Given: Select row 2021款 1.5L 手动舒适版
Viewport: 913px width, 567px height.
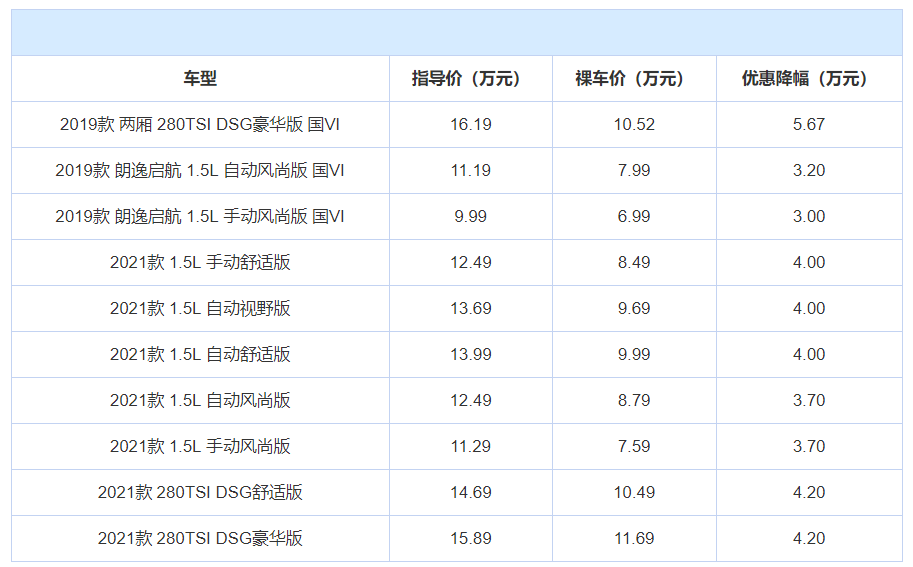Looking at the screenshot, I should coord(456,263).
